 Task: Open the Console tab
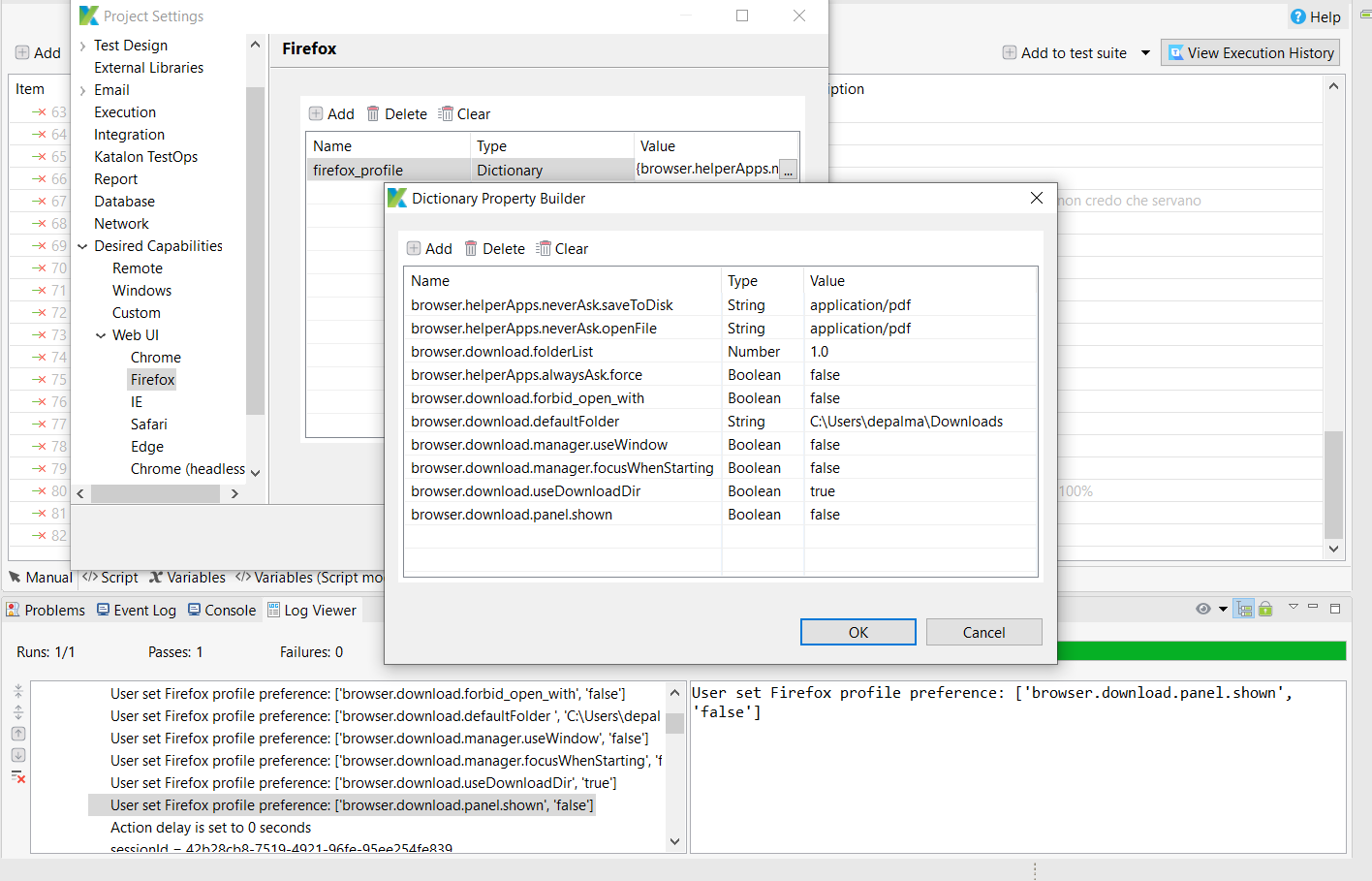tap(222, 611)
